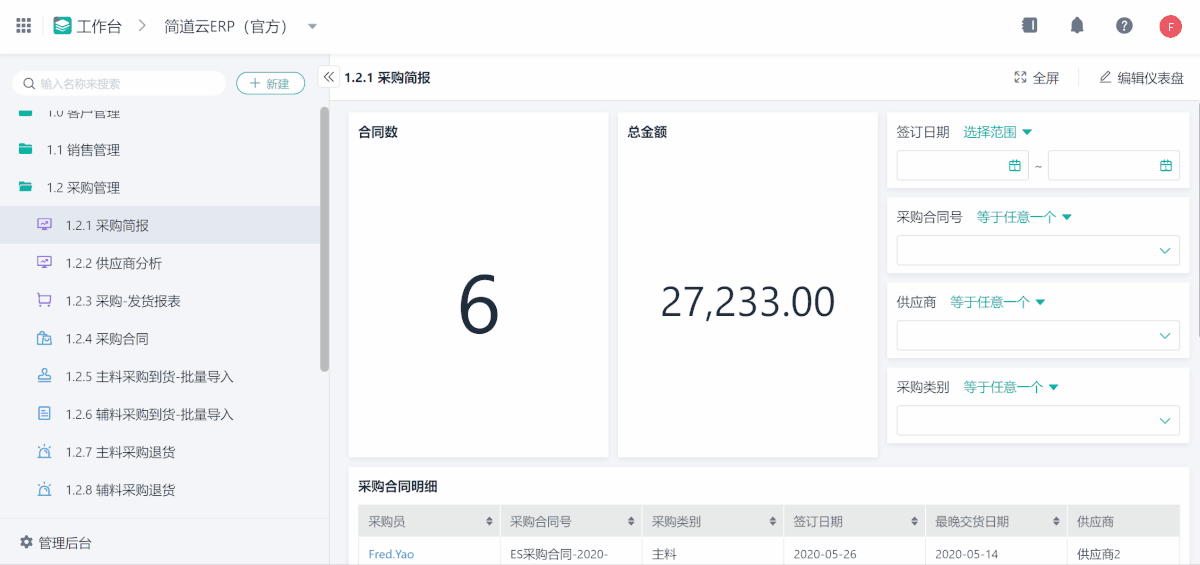
Task: Click the 新建 button
Action: [x=270, y=84]
